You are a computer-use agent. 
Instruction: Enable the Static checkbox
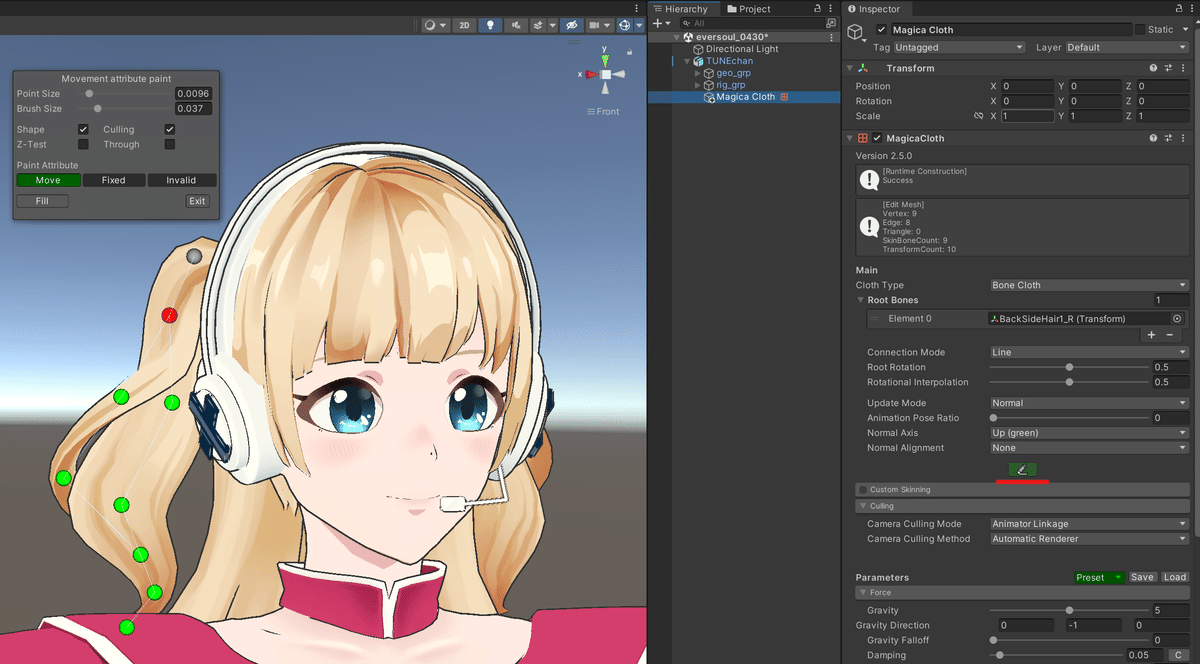click(1140, 30)
